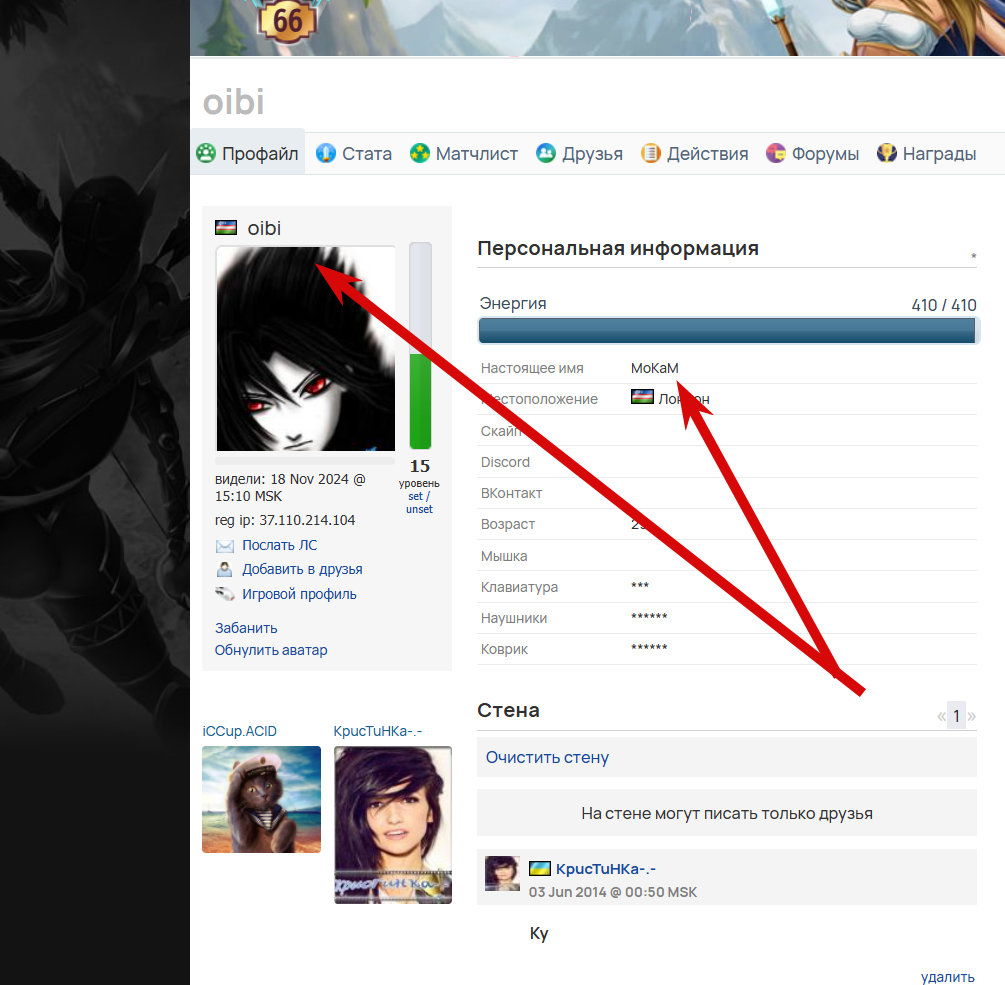Image resolution: width=1005 pixels, height=985 pixels.
Task: Open the Профайл tab
Action: click(x=247, y=154)
